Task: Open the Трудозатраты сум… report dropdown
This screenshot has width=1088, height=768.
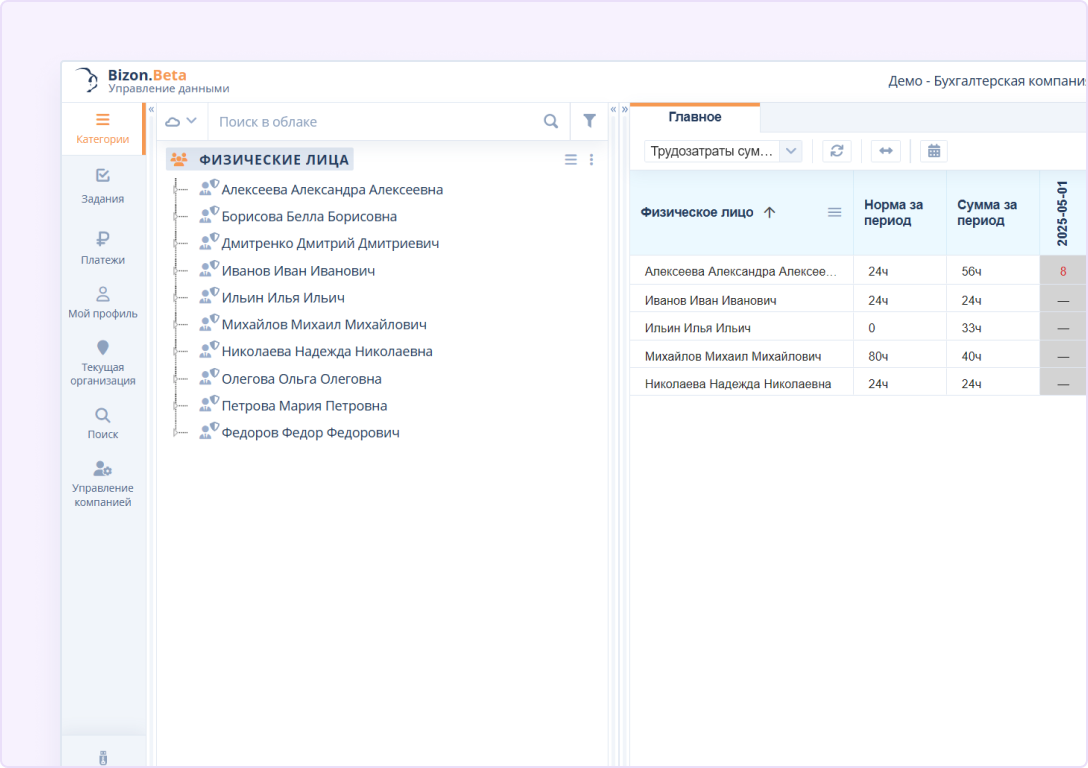Action: (x=722, y=151)
